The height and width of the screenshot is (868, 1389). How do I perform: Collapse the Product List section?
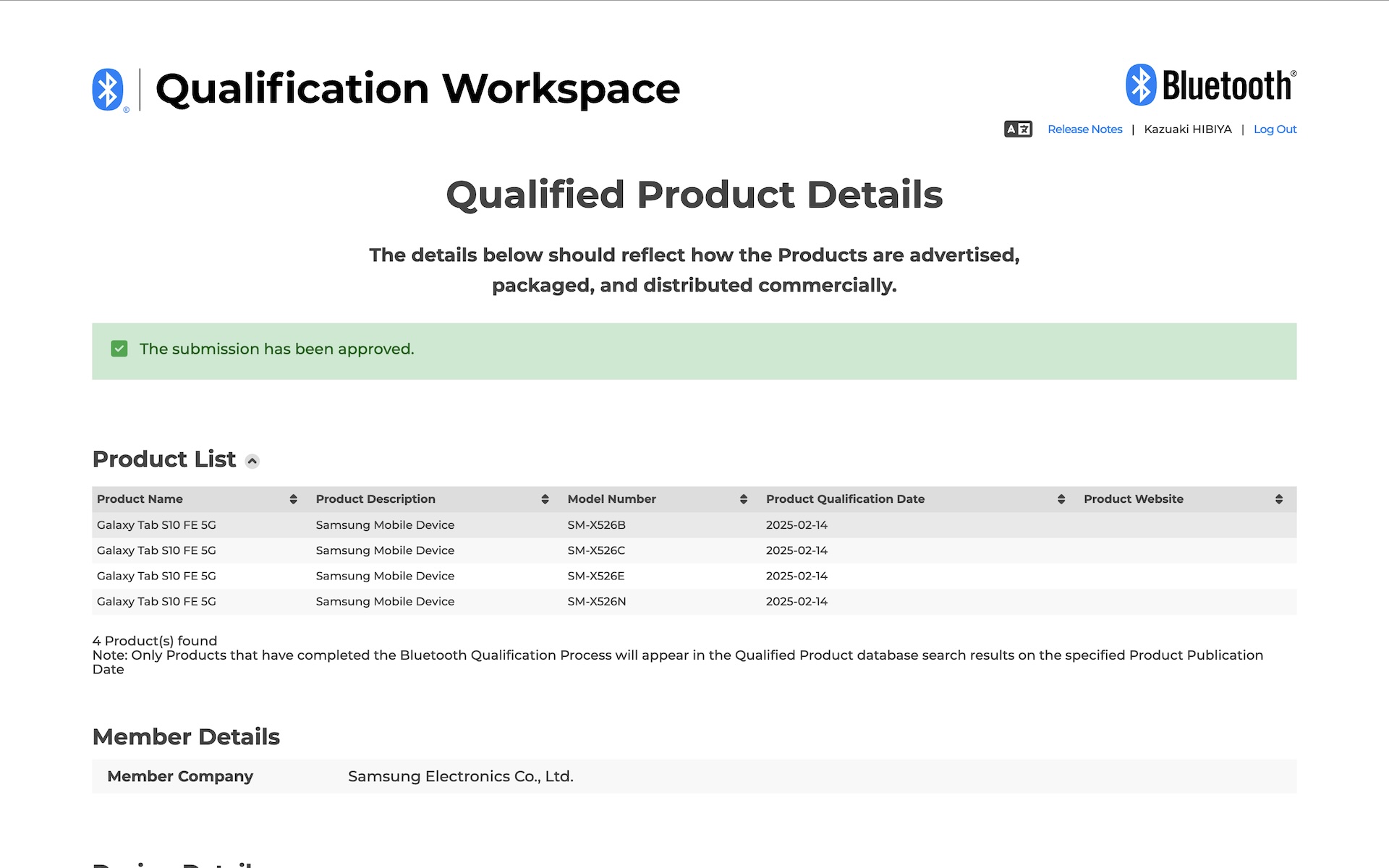(252, 461)
